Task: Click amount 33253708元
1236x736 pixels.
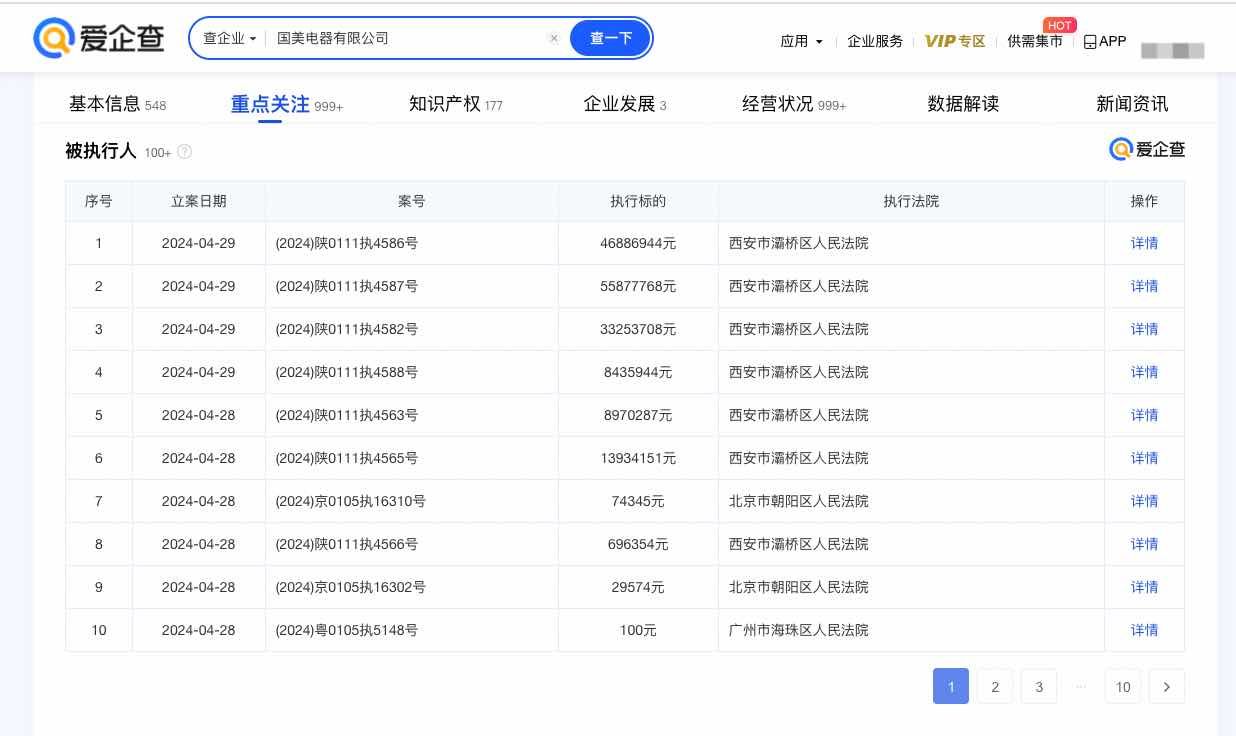Action: pos(638,329)
